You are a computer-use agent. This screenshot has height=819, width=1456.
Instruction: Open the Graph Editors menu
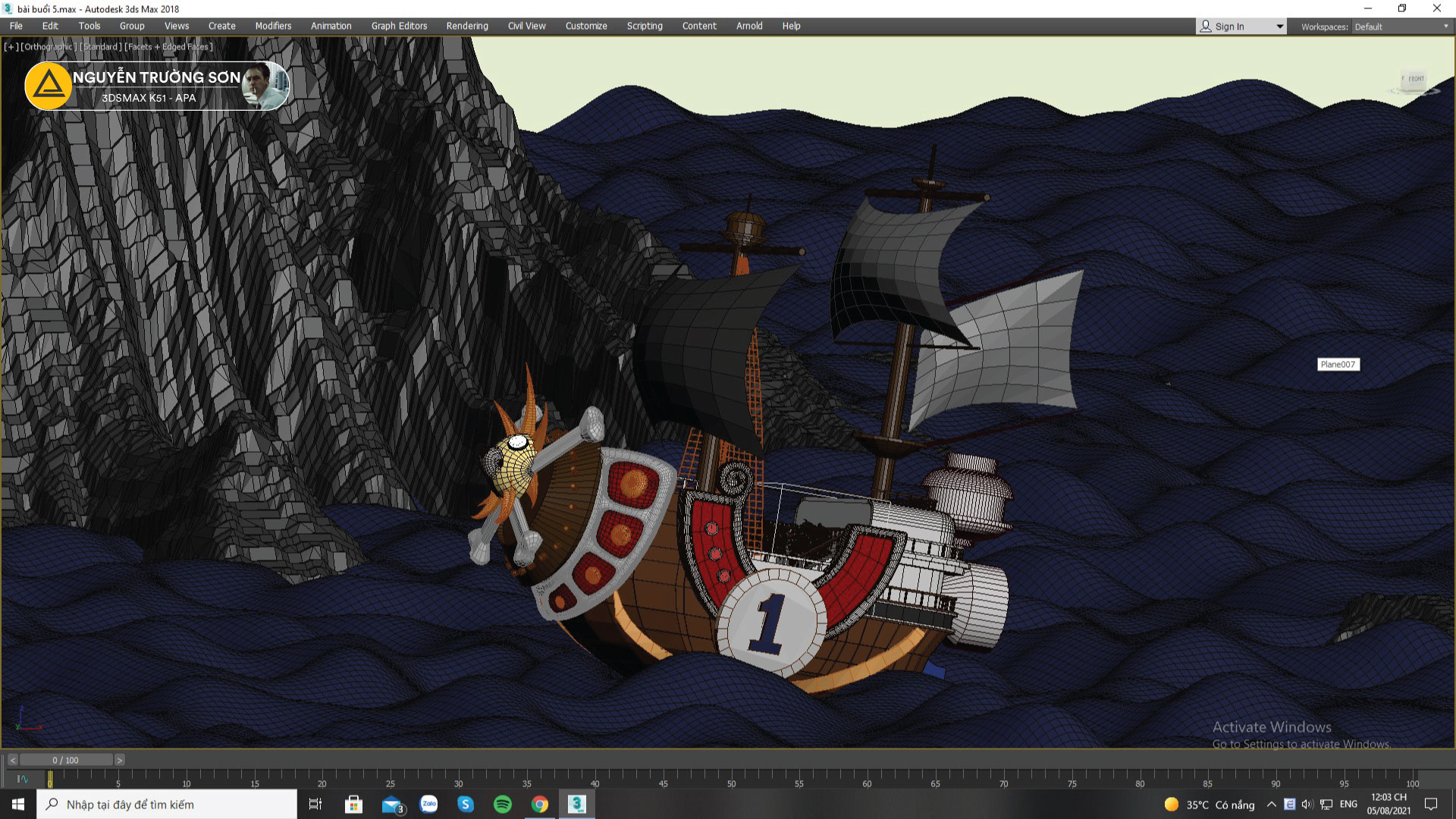pyautogui.click(x=399, y=26)
